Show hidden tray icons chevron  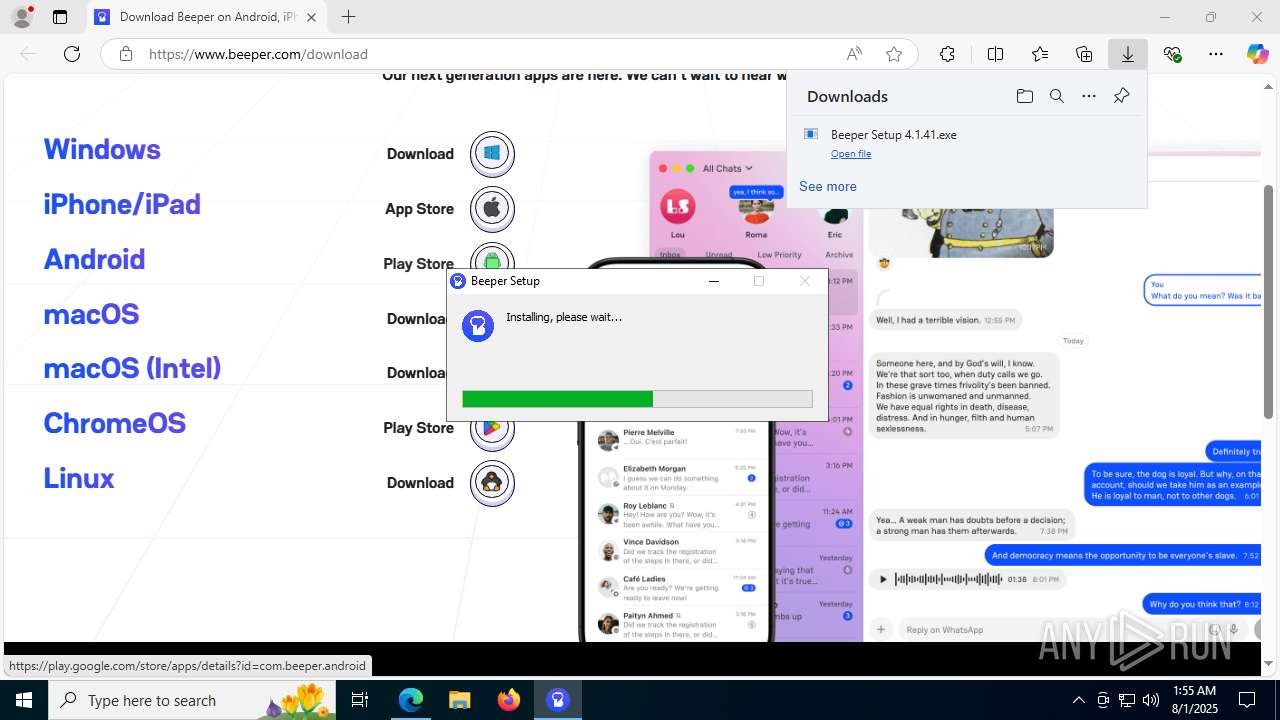(1078, 700)
